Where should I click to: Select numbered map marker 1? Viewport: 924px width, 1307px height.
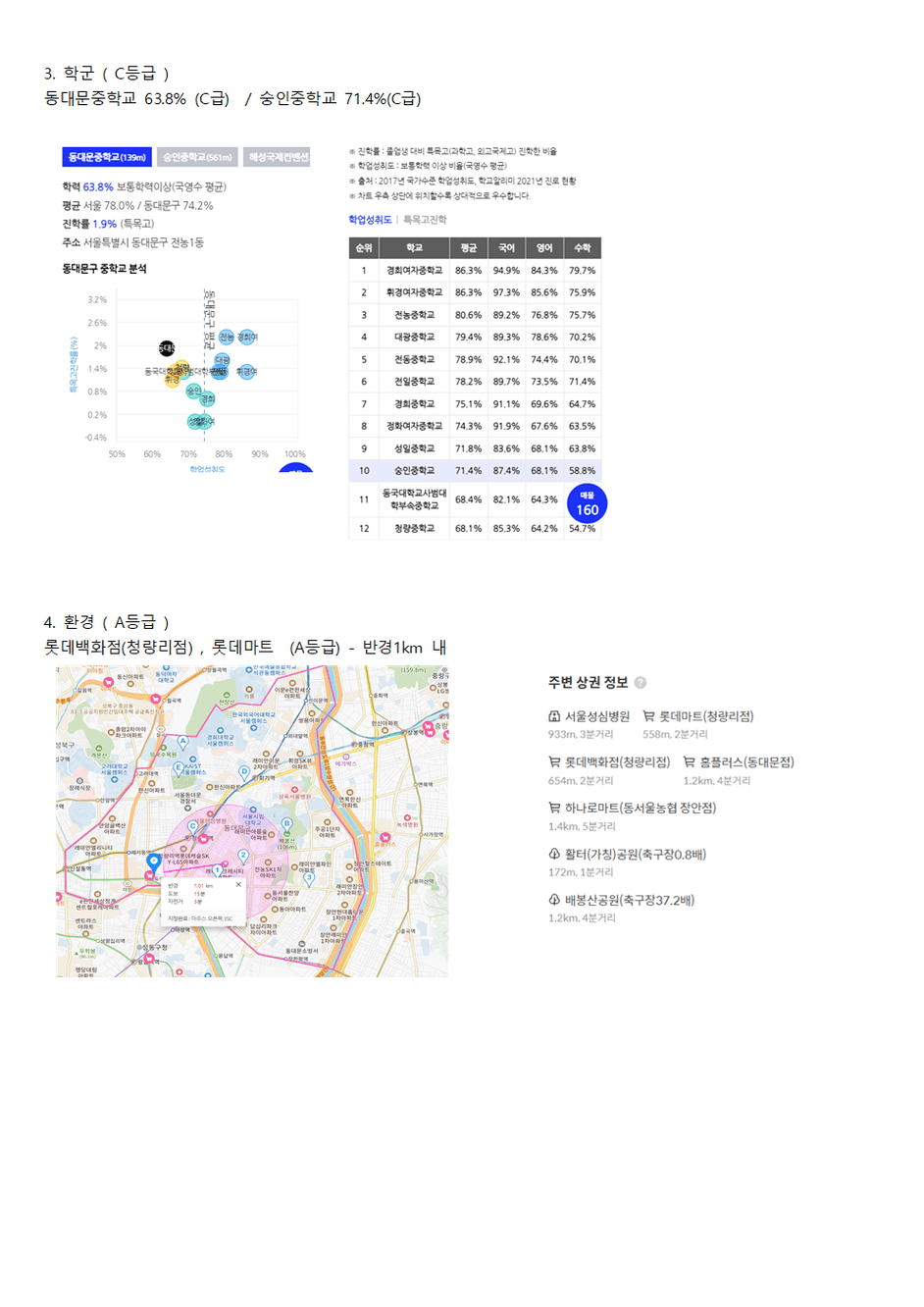tap(217, 870)
